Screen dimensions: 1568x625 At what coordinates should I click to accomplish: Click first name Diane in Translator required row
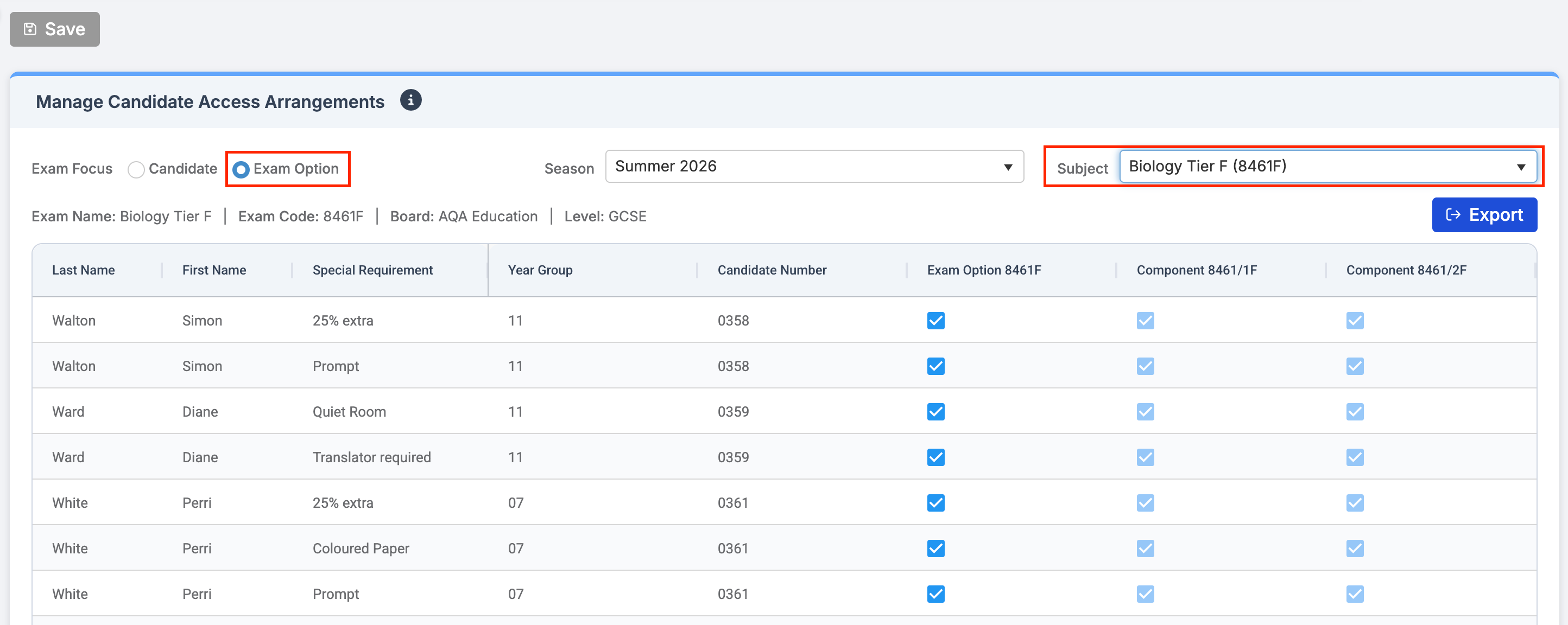200,457
